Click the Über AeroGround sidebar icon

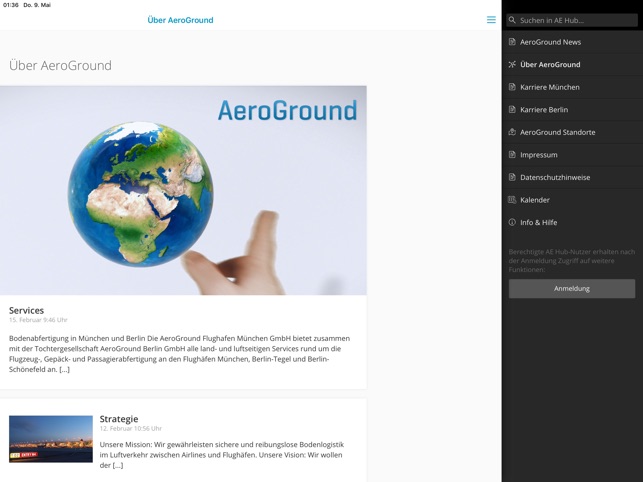coord(512,64)
